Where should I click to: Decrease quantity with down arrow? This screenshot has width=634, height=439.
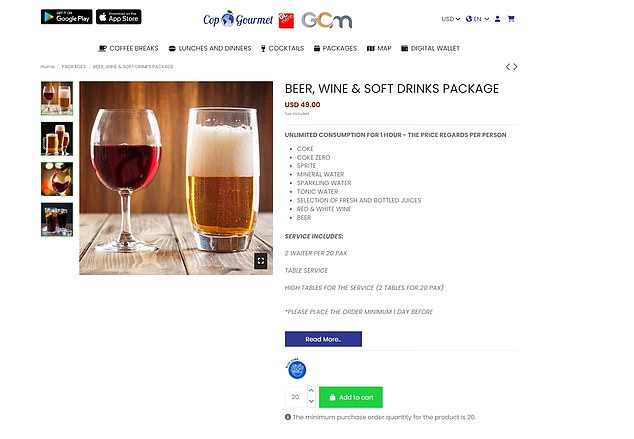pyautogui.click(x=311, y=402)
